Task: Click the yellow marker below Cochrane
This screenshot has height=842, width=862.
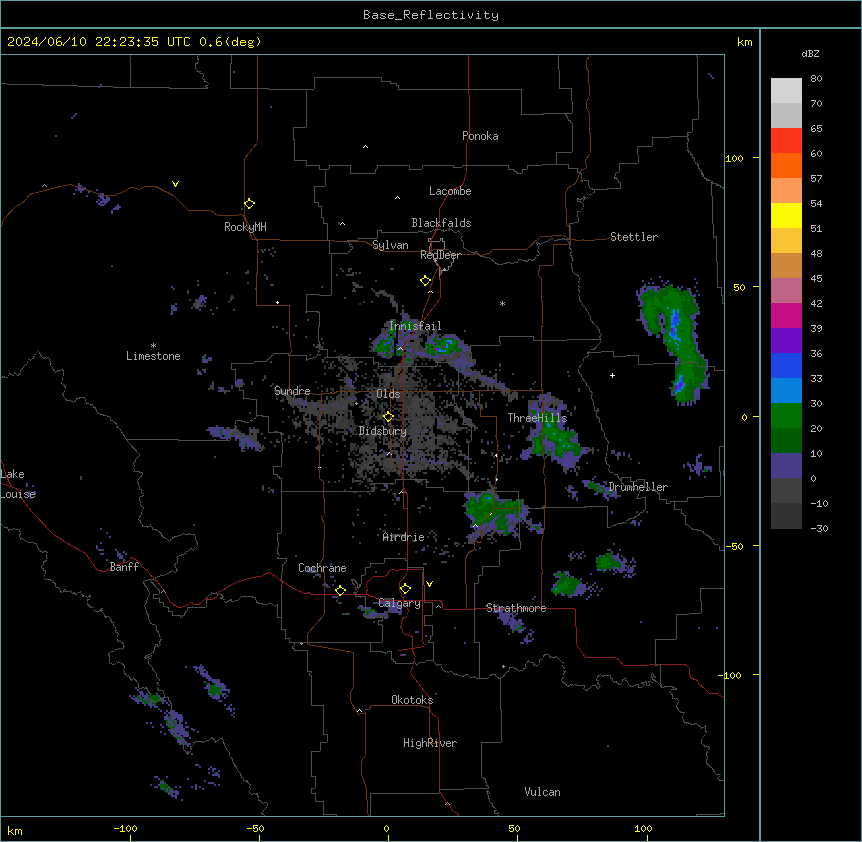Action: point(340,590)
